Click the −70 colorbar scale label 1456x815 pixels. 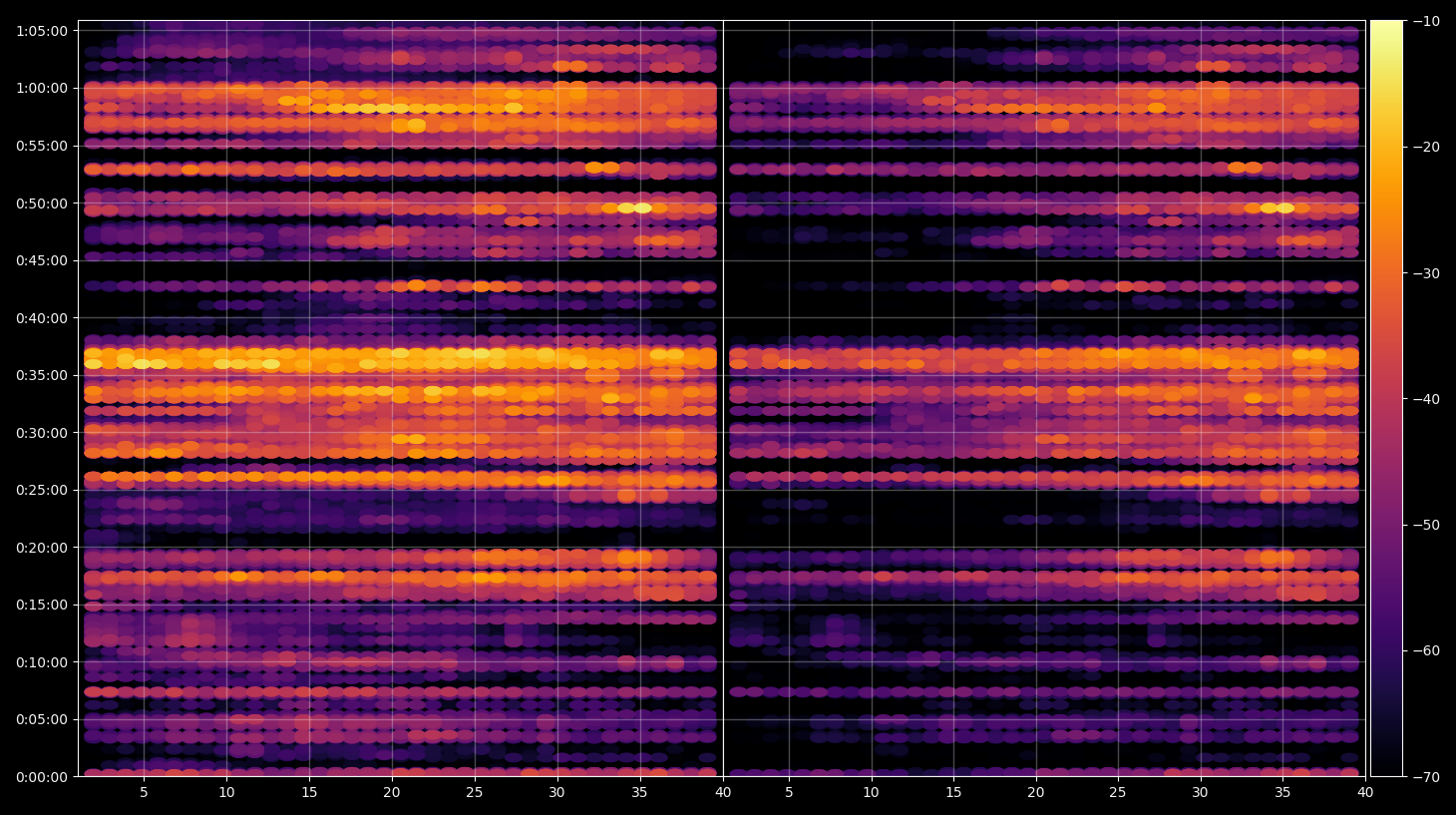point(1427,777)
